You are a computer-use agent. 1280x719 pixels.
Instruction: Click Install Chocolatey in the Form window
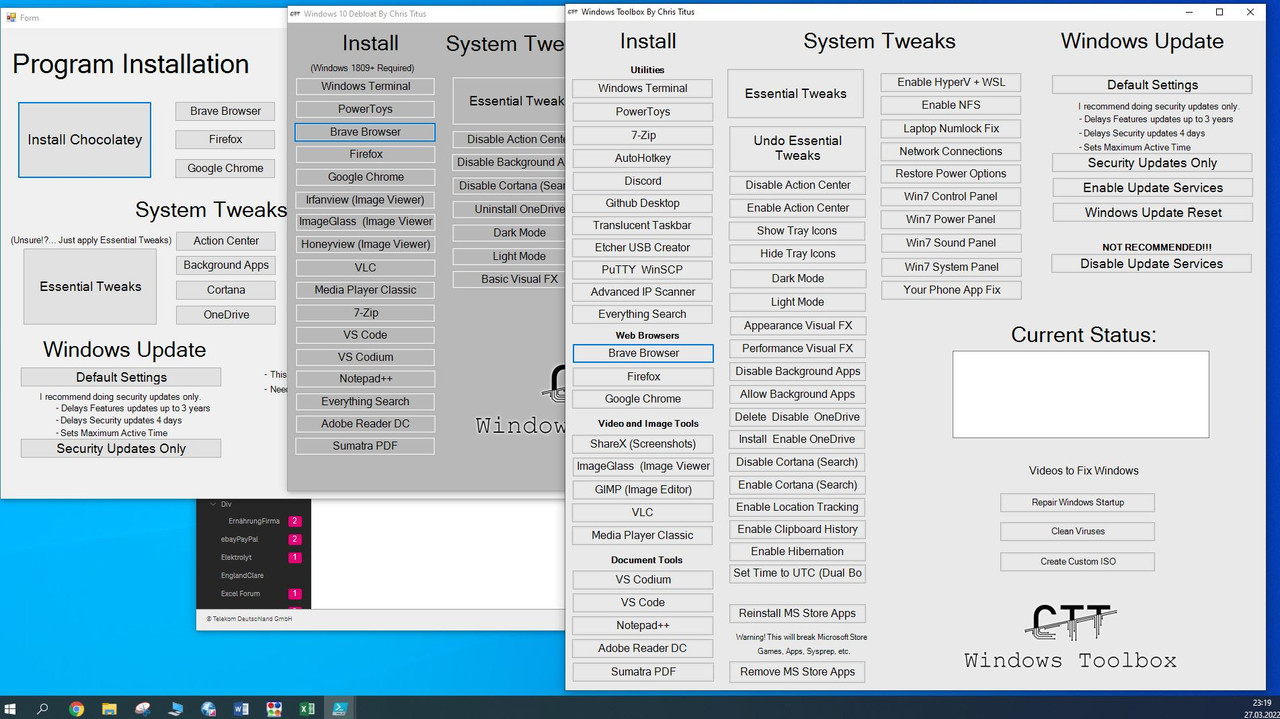pos(85,140)
